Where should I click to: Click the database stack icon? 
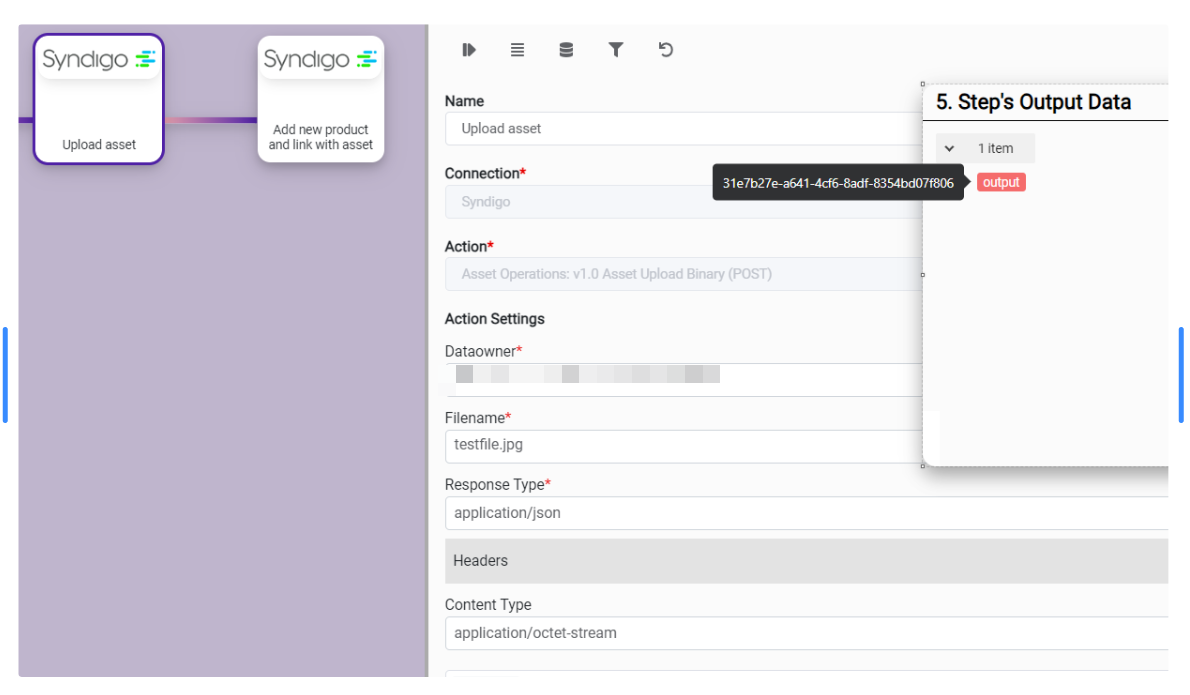click(x=566, y=50)
